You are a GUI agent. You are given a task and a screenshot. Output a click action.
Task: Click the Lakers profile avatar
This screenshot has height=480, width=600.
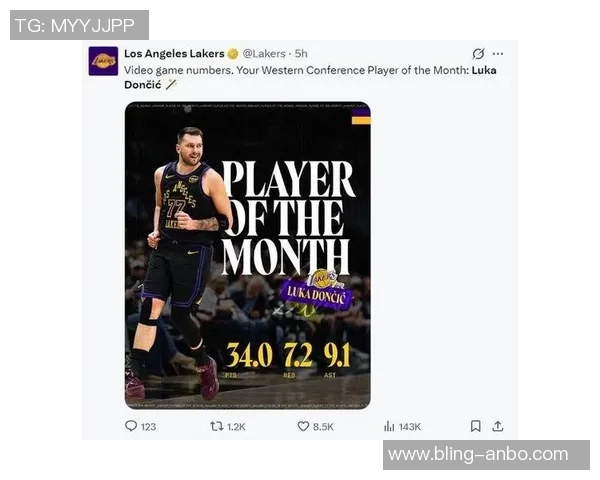point(103,61)
